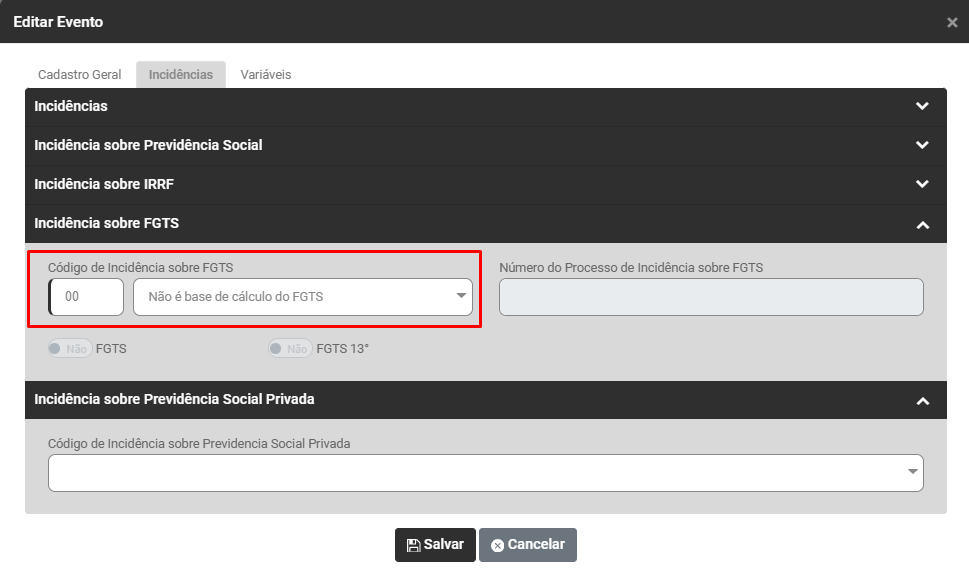Expand the Incidências section chevron
The height and width of the screenshot is (574, 969).
pyautogui.click(x=922, y=106)
